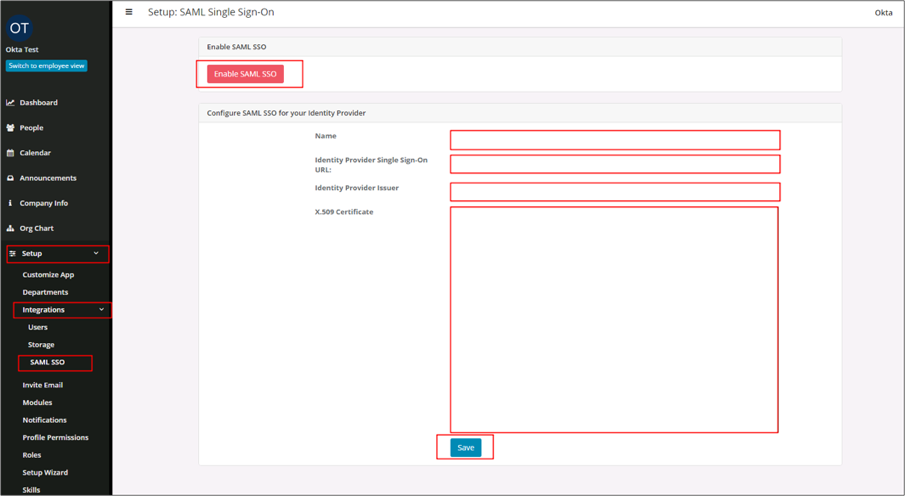Viewport: 905px width, 496px height.
Task: Open the SAML SSO menu item
Action: [47, 362]
